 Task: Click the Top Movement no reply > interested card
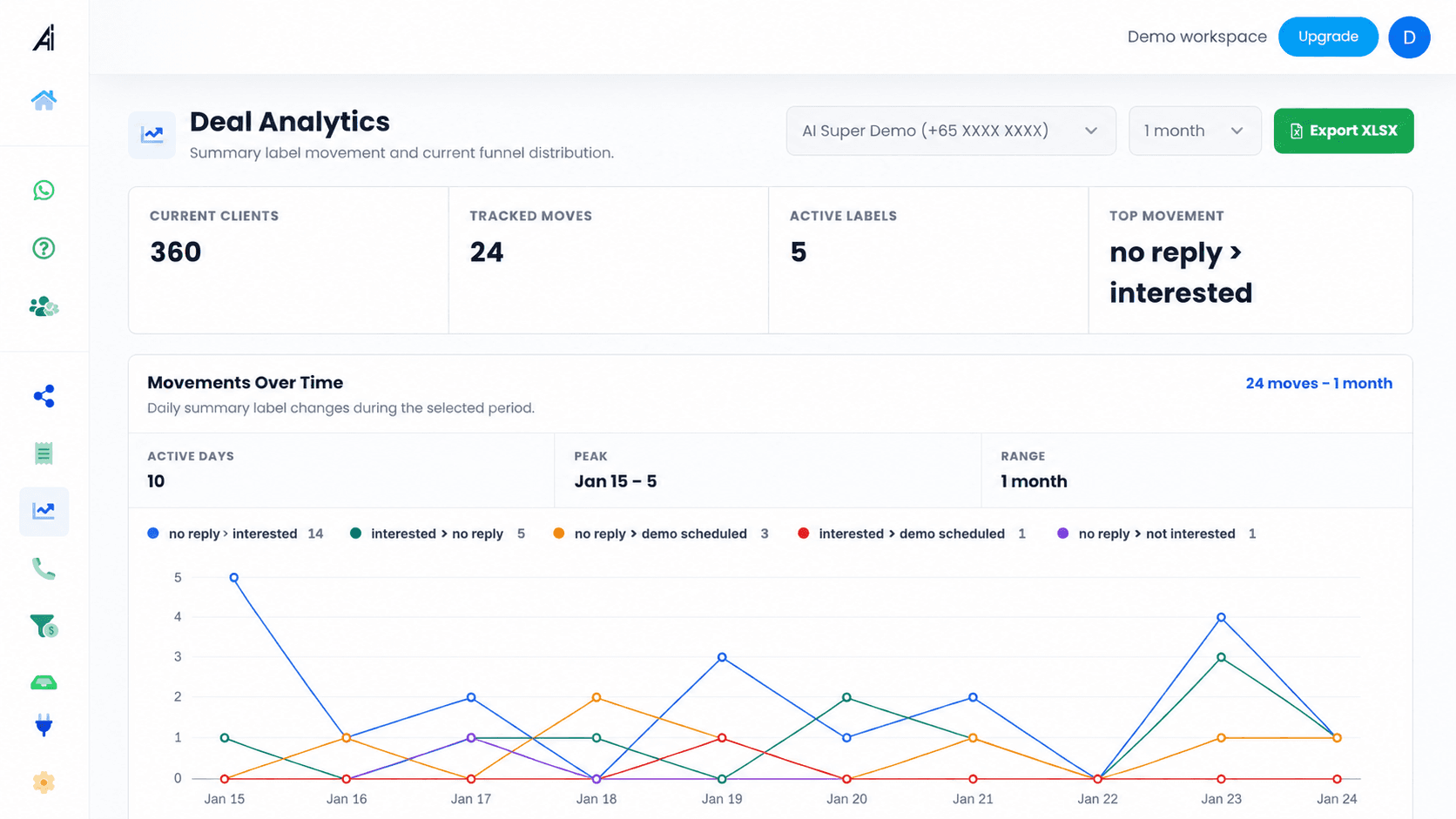tap(1250, 260)
